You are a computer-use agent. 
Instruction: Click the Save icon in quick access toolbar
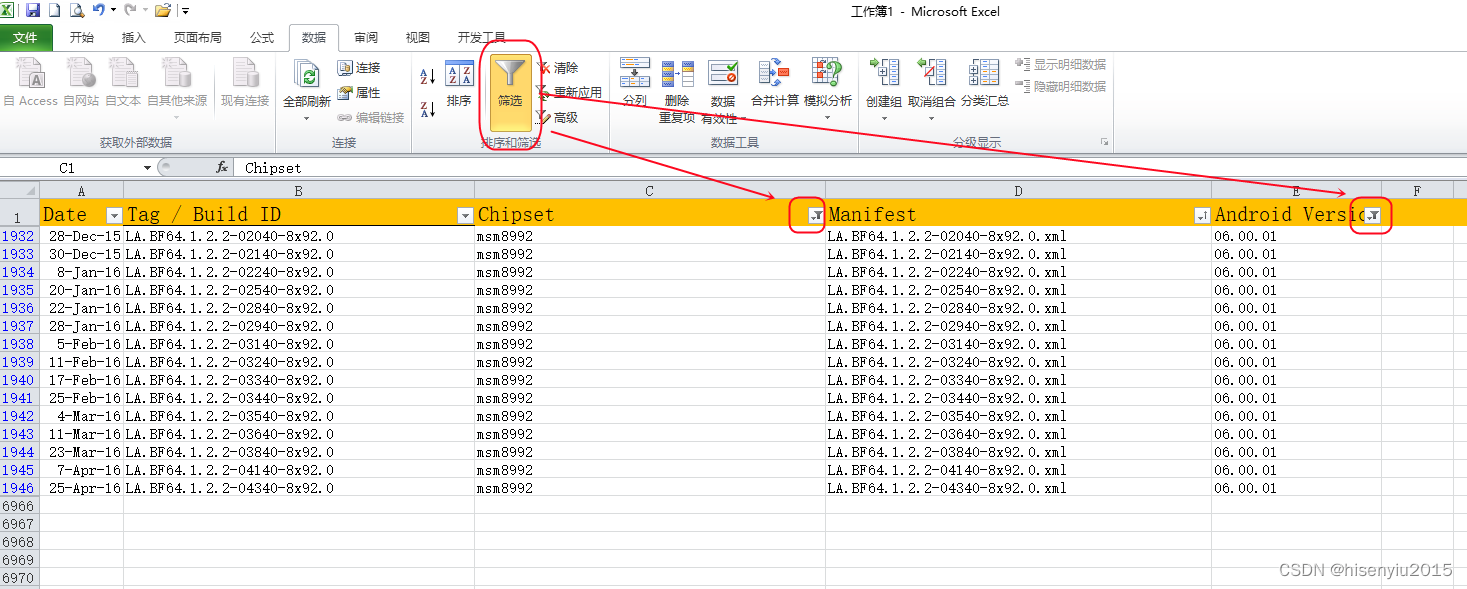pos(33,10)
